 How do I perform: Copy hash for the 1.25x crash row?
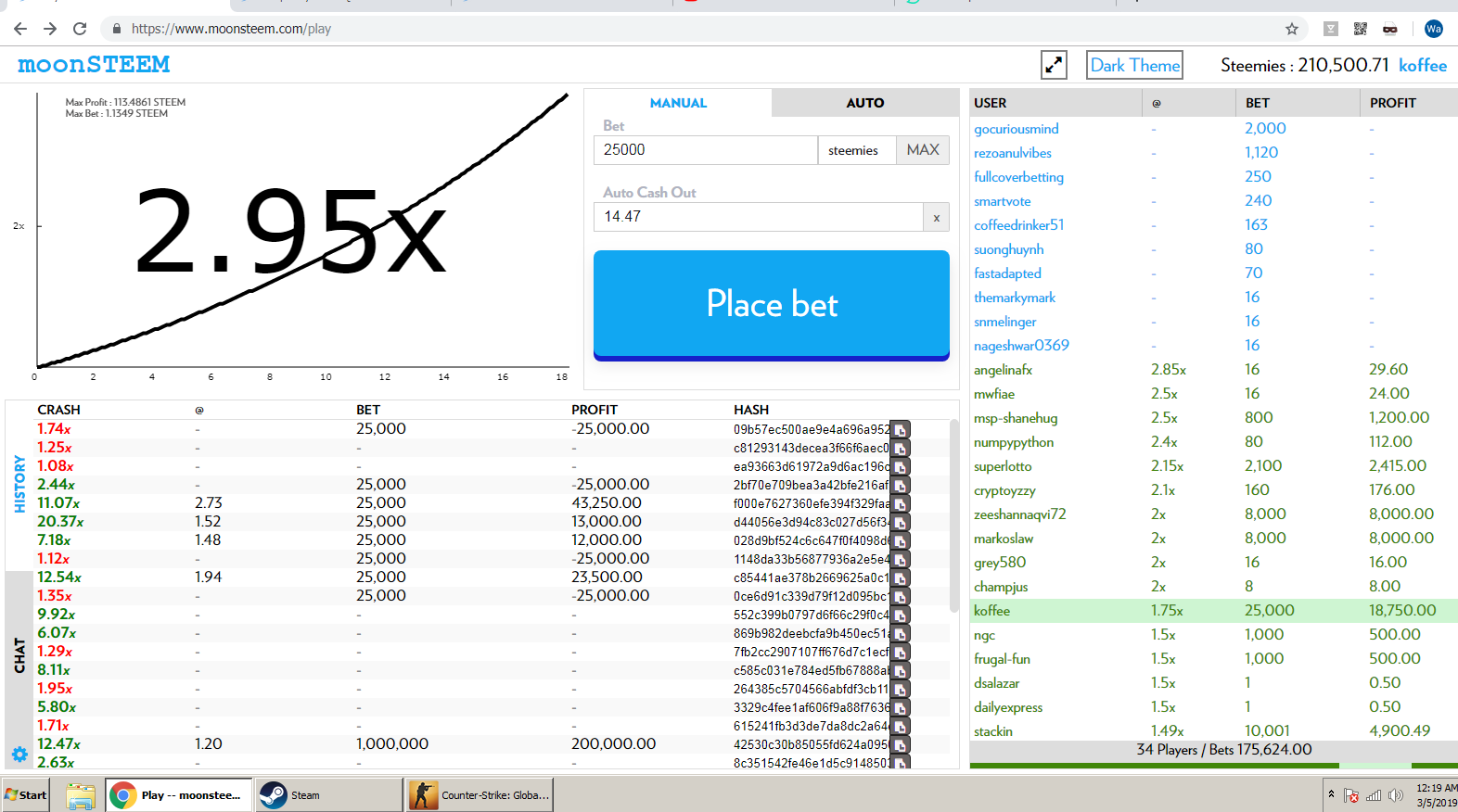coord(900,448)
